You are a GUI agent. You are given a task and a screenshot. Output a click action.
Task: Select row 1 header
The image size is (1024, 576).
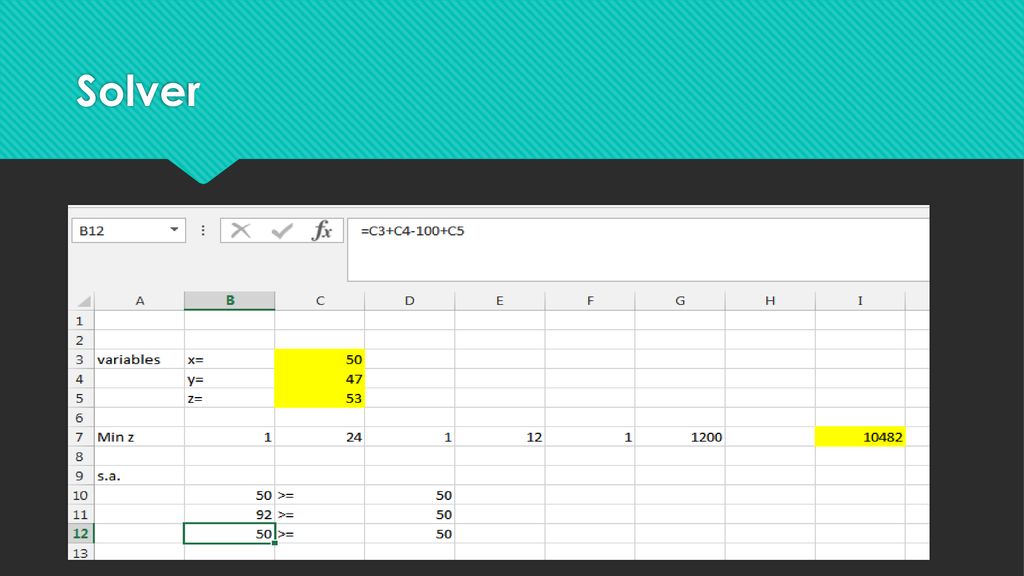(80, 321)
